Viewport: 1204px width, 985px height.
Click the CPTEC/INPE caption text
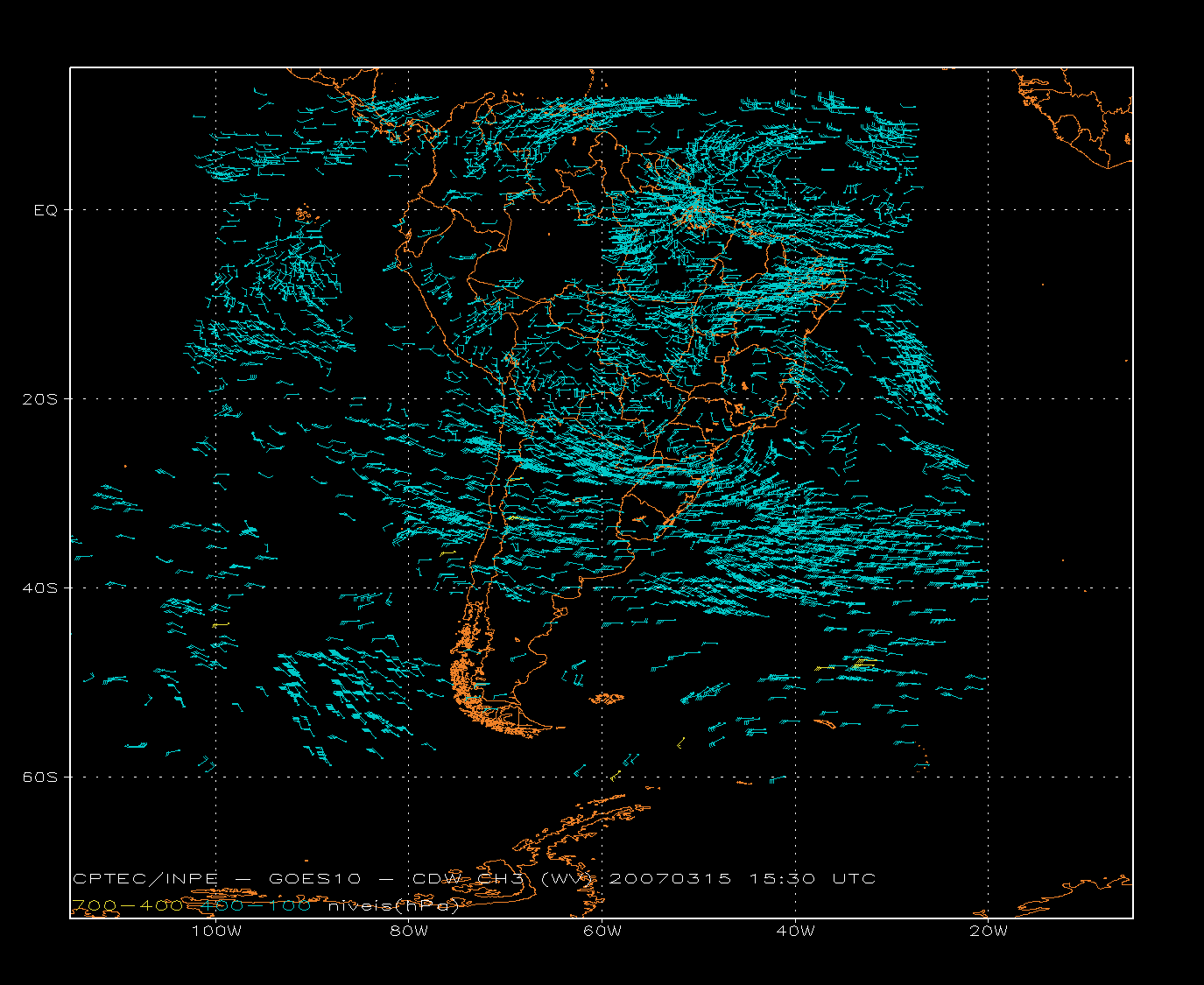click(x=144, y=879)
